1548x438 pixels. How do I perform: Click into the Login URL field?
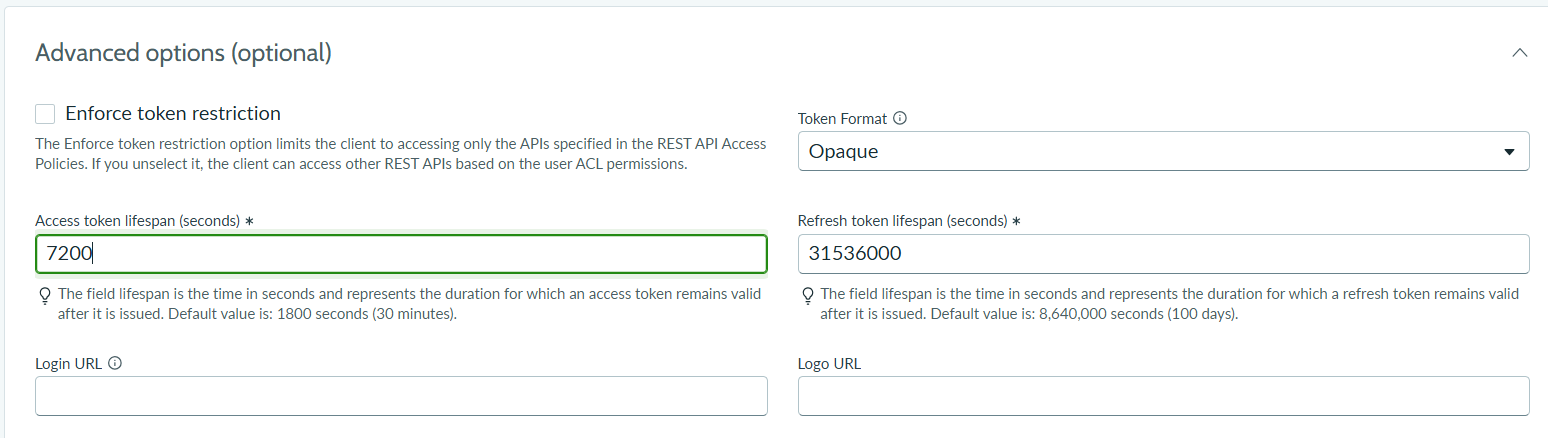401,396
